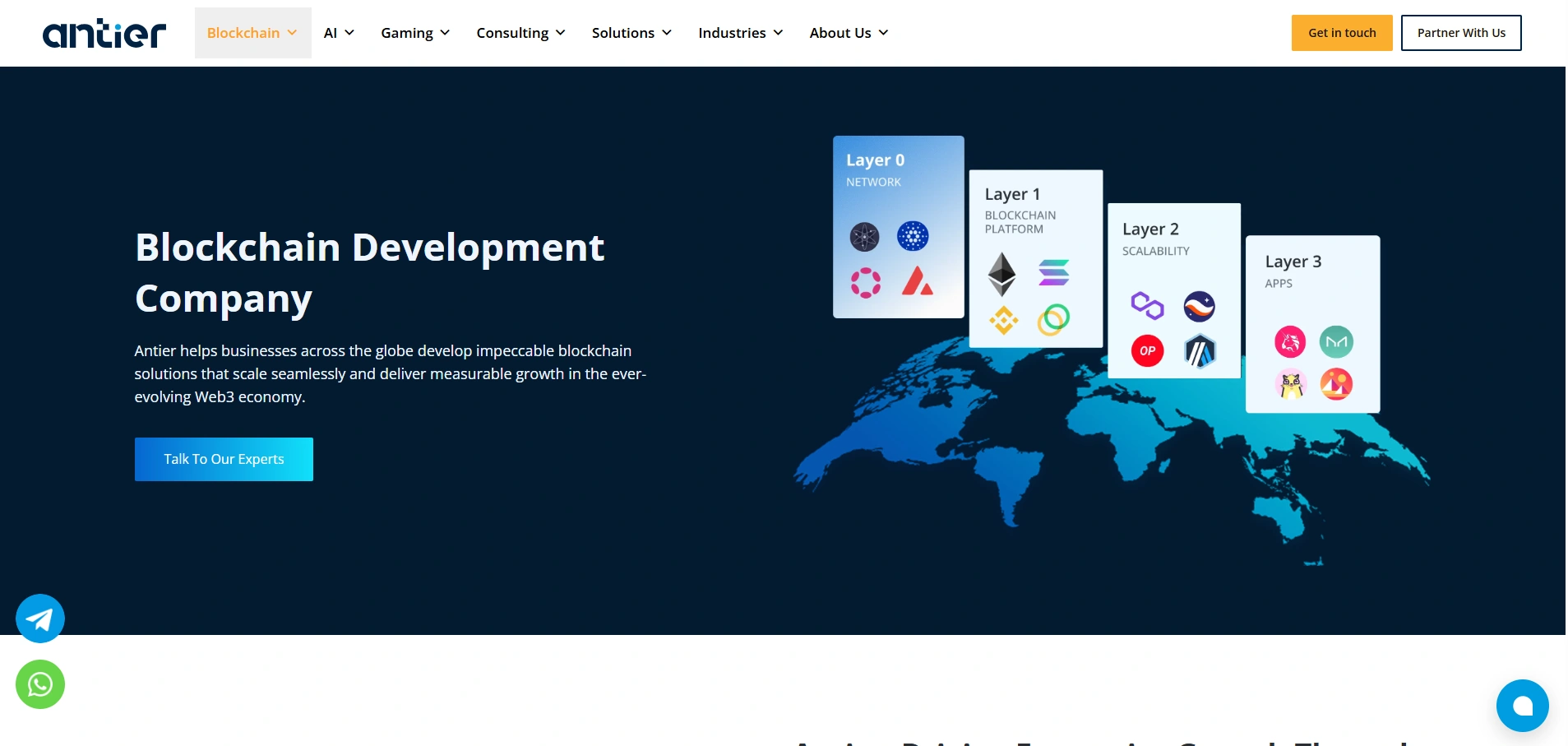Click the Celo overlapping rings icon
Viewport: 1568px width, 746px height.
(1053, 320)
